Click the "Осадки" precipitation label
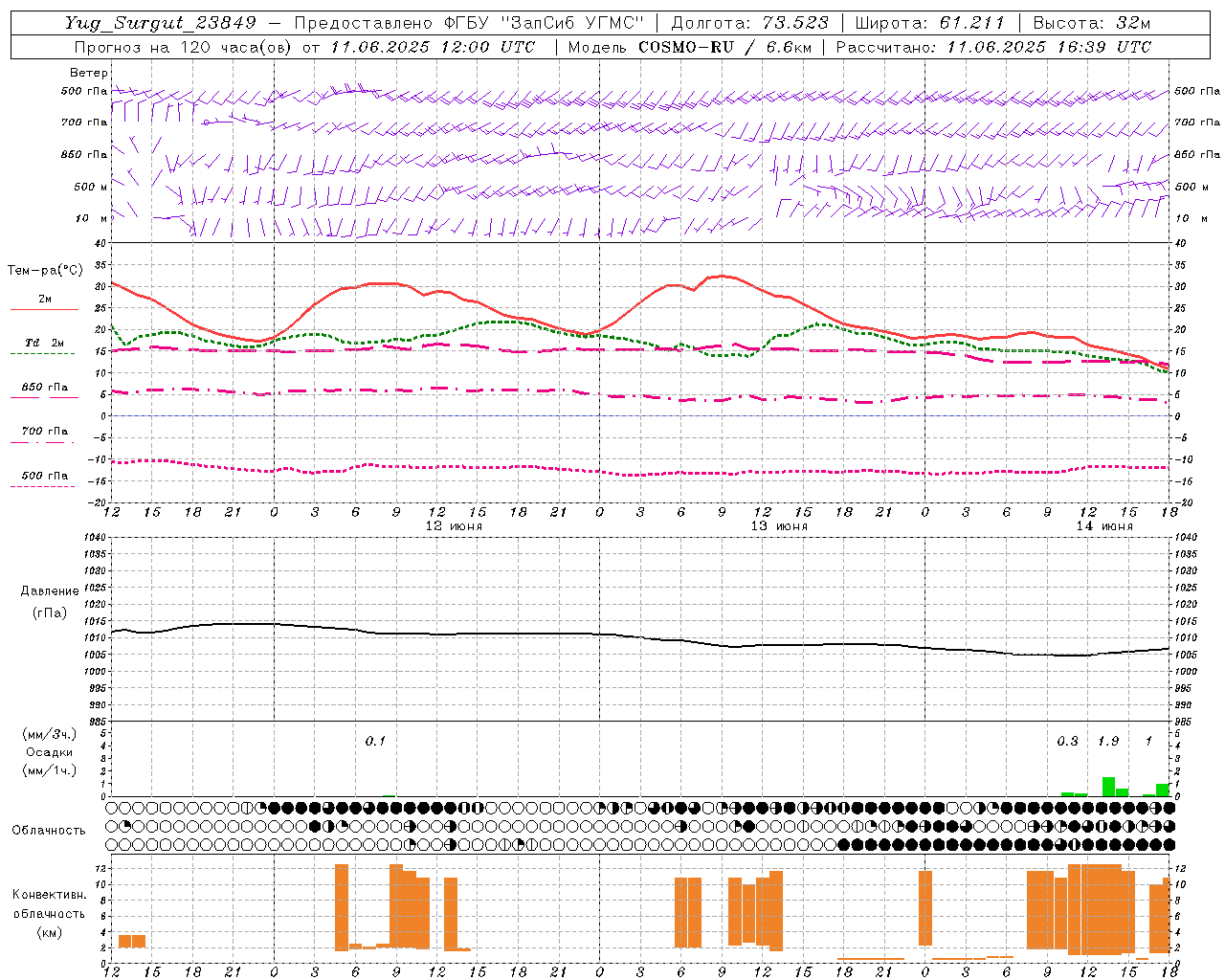Screen dimensions: 1225x980 (x=49, y=752)
